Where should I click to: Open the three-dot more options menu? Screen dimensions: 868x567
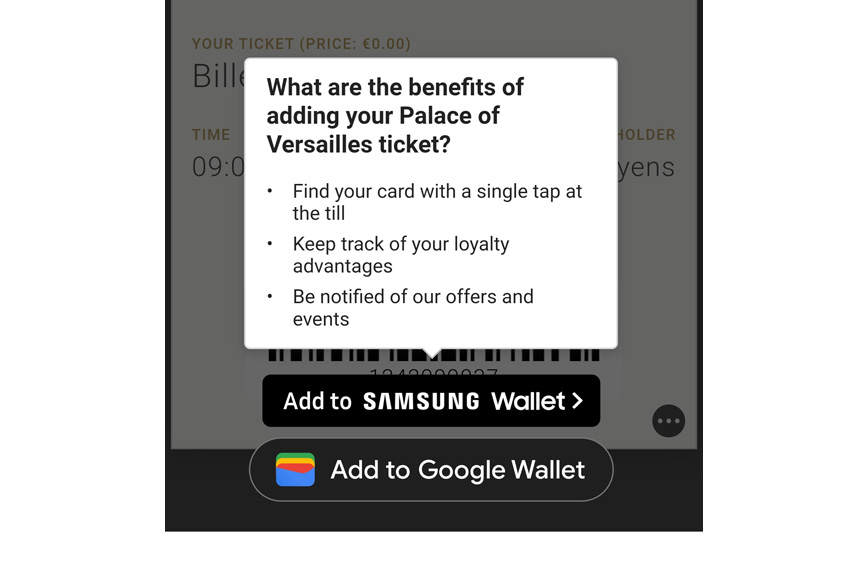(x=669, y=421)
